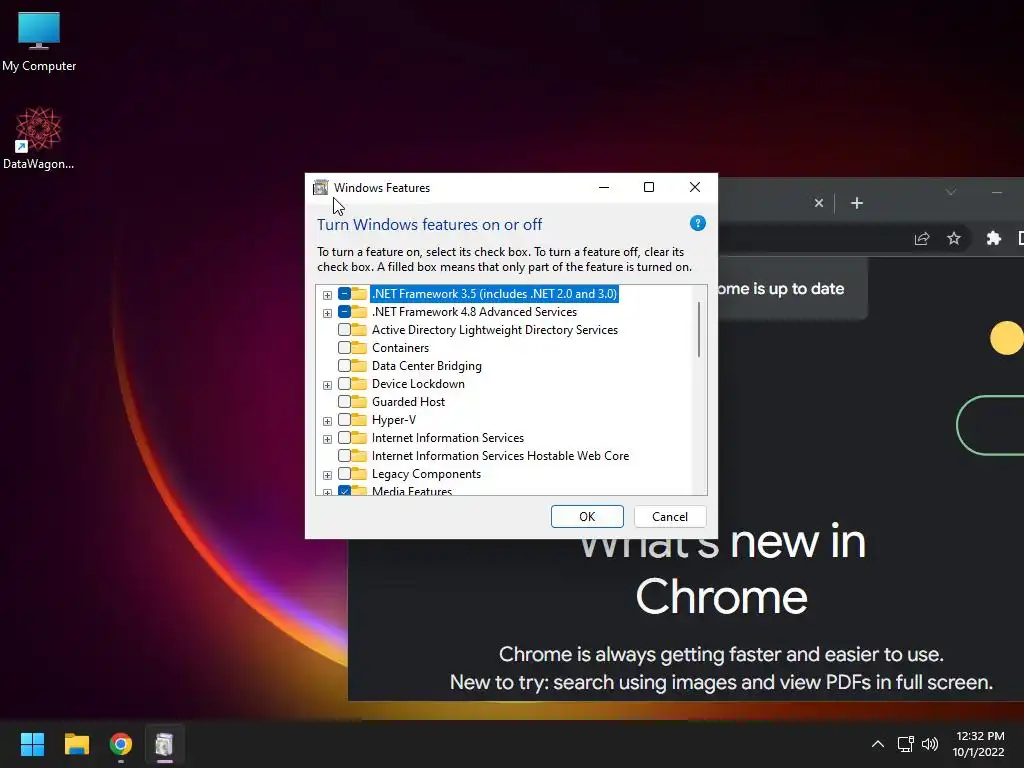Check Internet Information Services Hostable Web Core
This screenshot has width=1024, height=768.
pyautogui.click(x=344, y=455)
